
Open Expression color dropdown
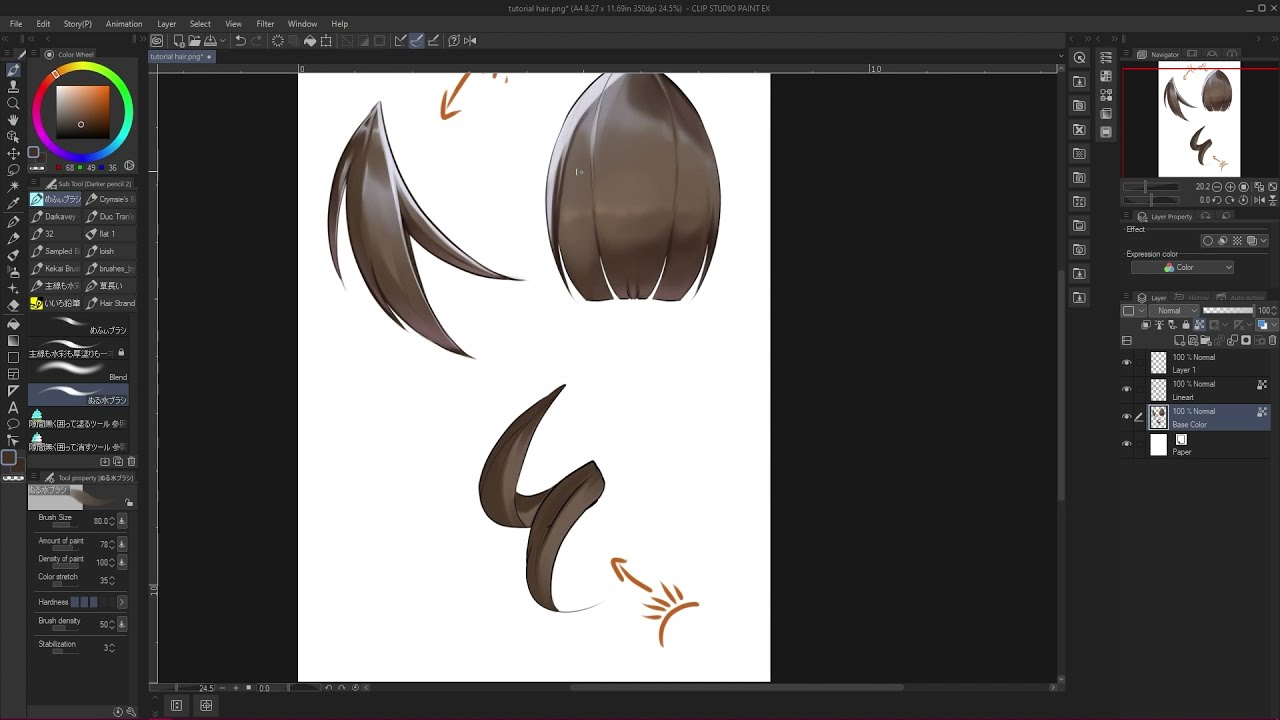(x=1184, y=268)
